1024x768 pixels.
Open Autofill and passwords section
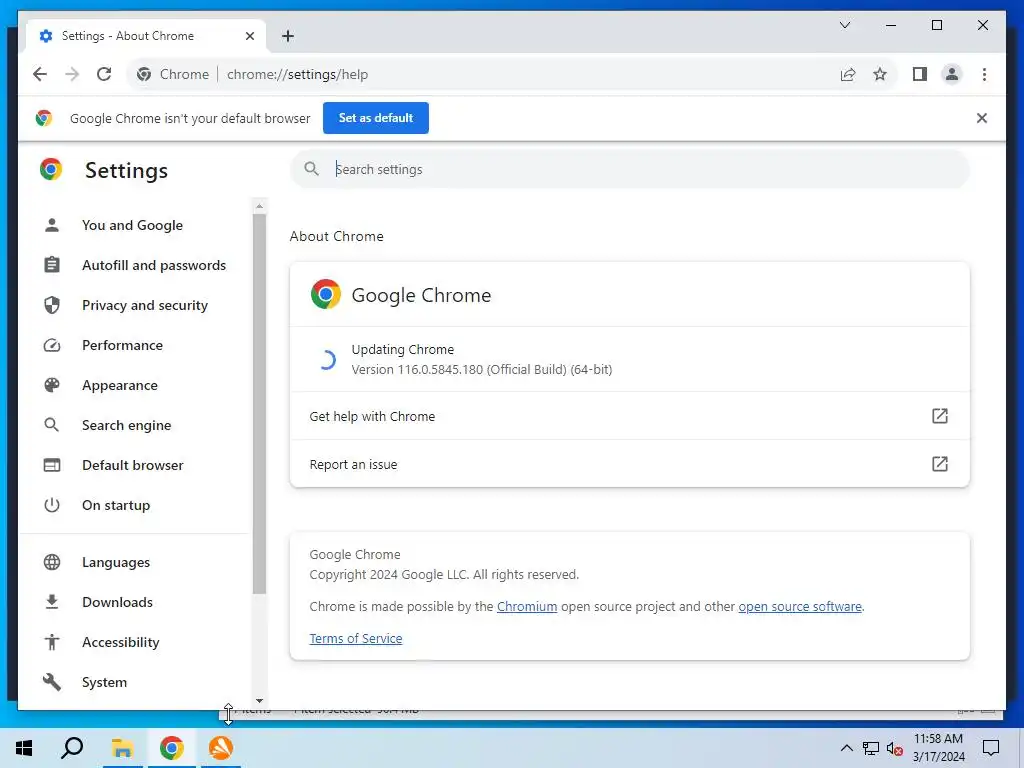[154, 265]
